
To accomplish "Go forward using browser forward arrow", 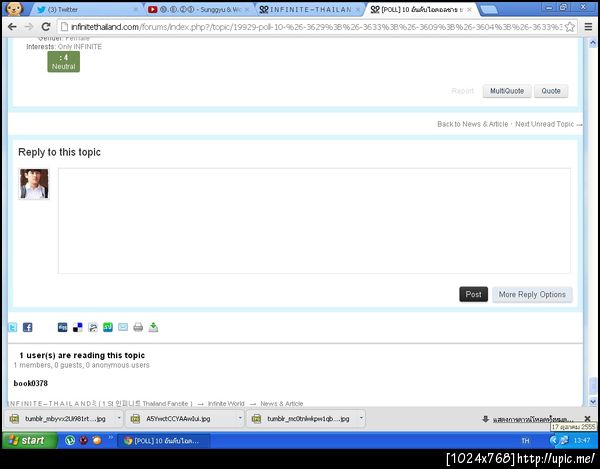I will tap(29, 27).
